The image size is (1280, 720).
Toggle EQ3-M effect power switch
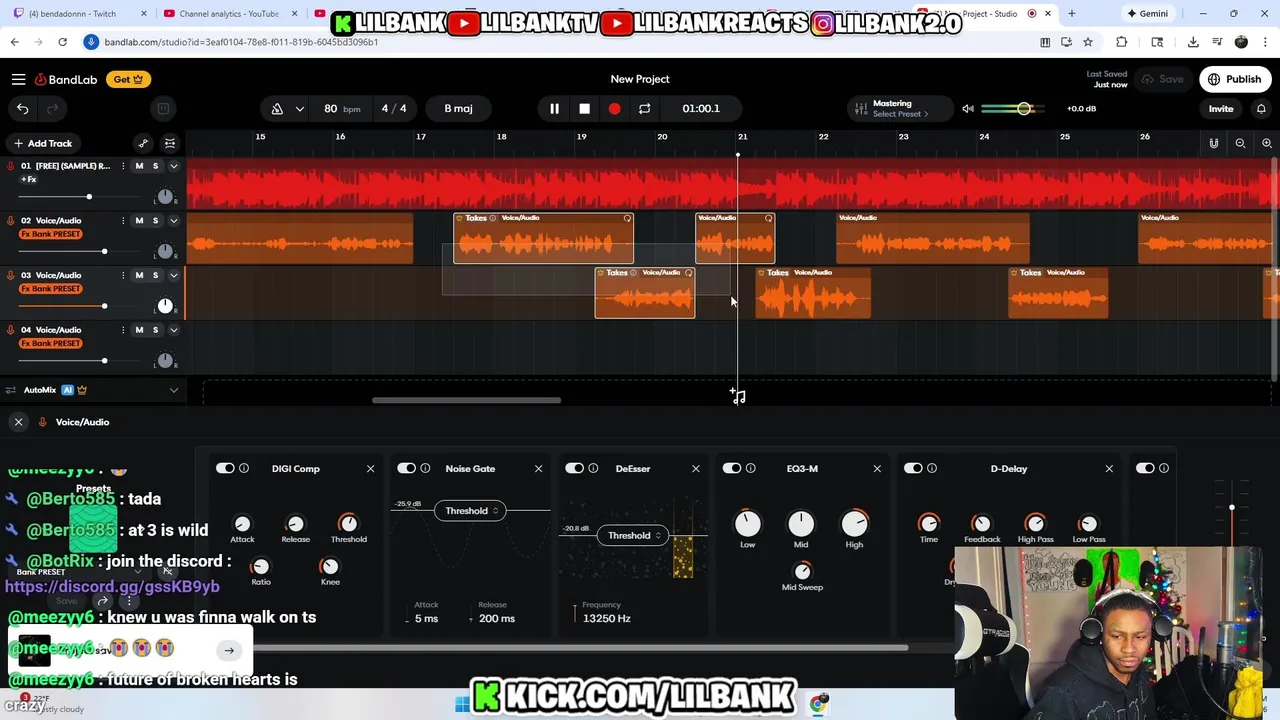(732, 468)
